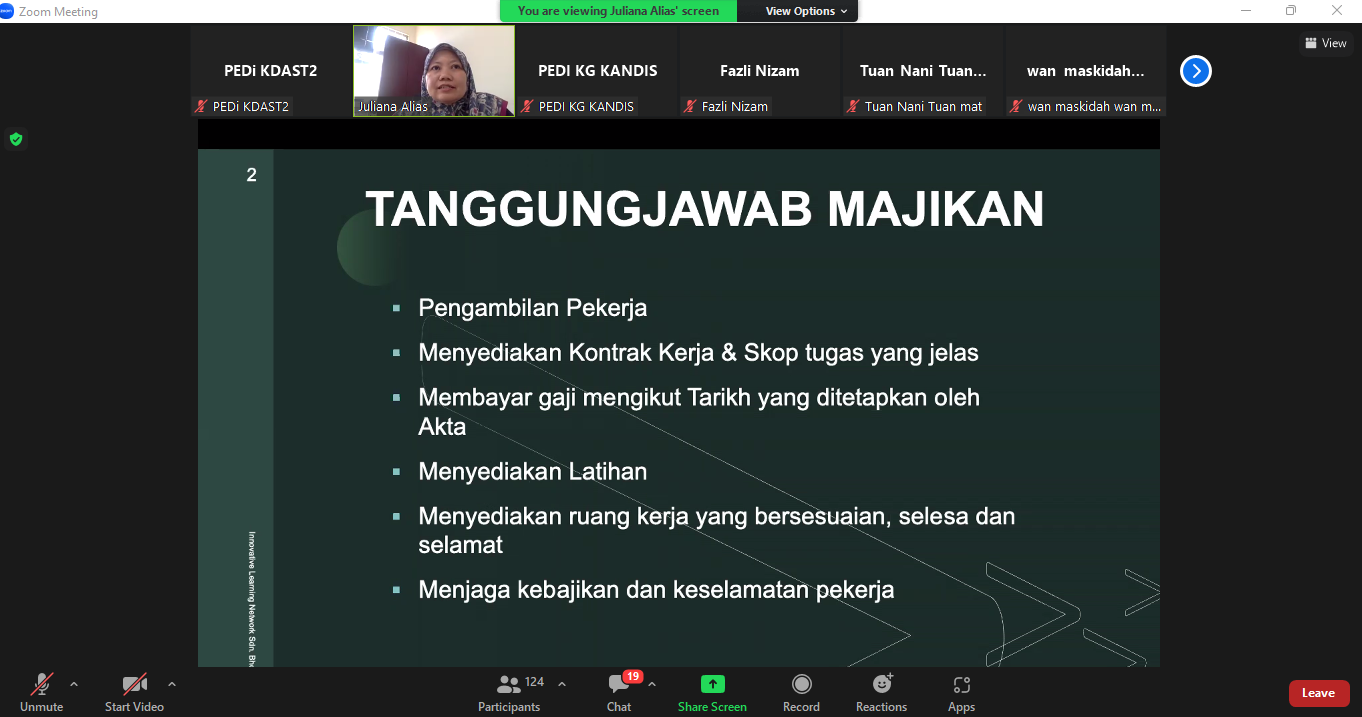Open the View Options dropdown
The image size is (1362, 717).
click(x=806, y=11)
